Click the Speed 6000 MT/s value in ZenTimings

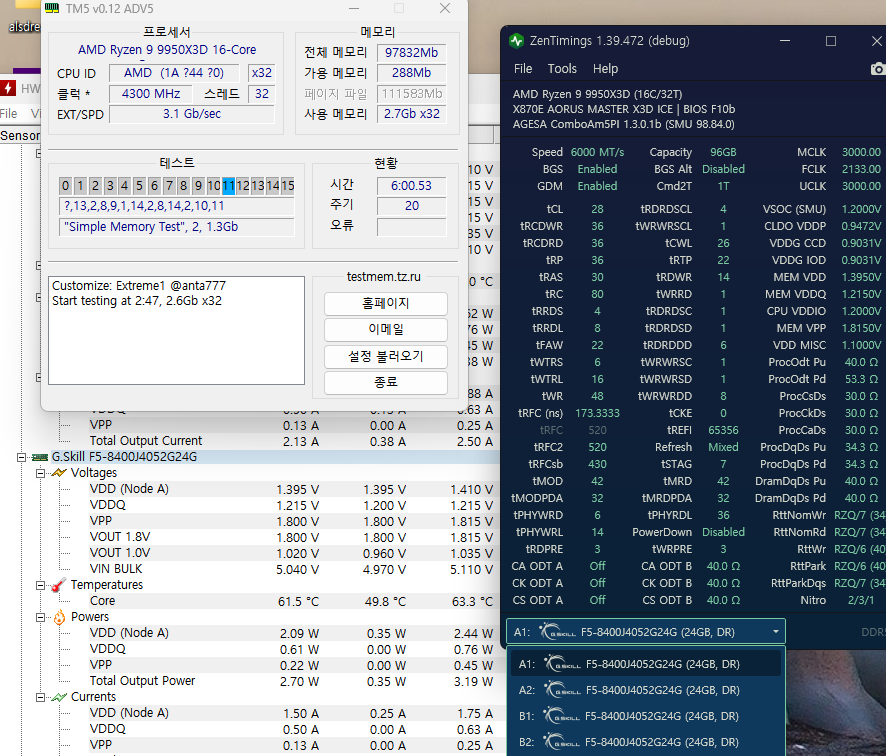tap(597, 152)
